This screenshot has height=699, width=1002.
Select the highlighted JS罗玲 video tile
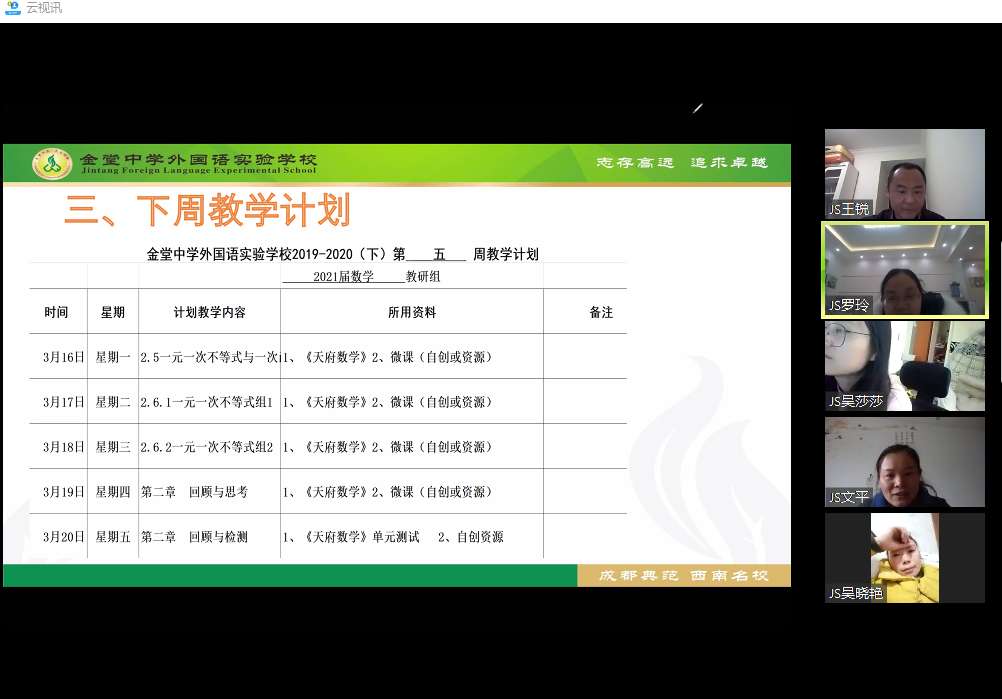(904, 270)
